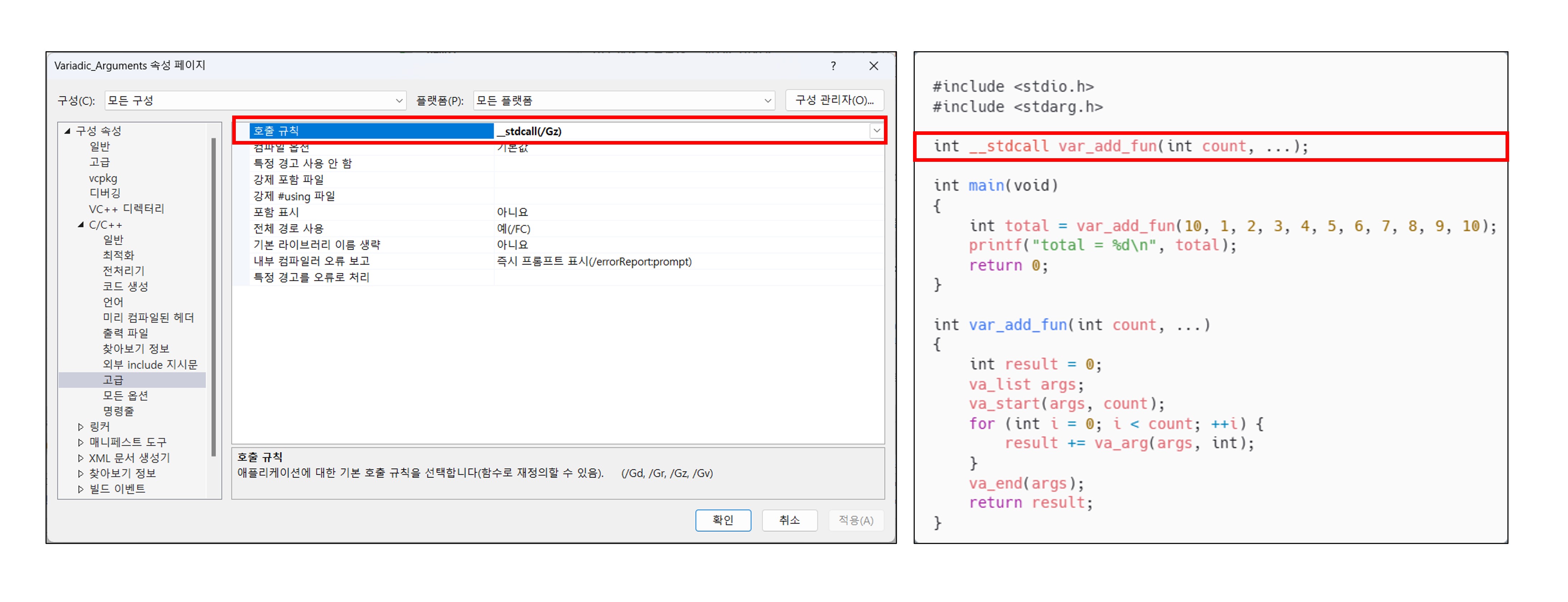This screenshot has width=1568, height=602.
Task: Select 코드 생성 under C/C++
Action: (125, 286)
